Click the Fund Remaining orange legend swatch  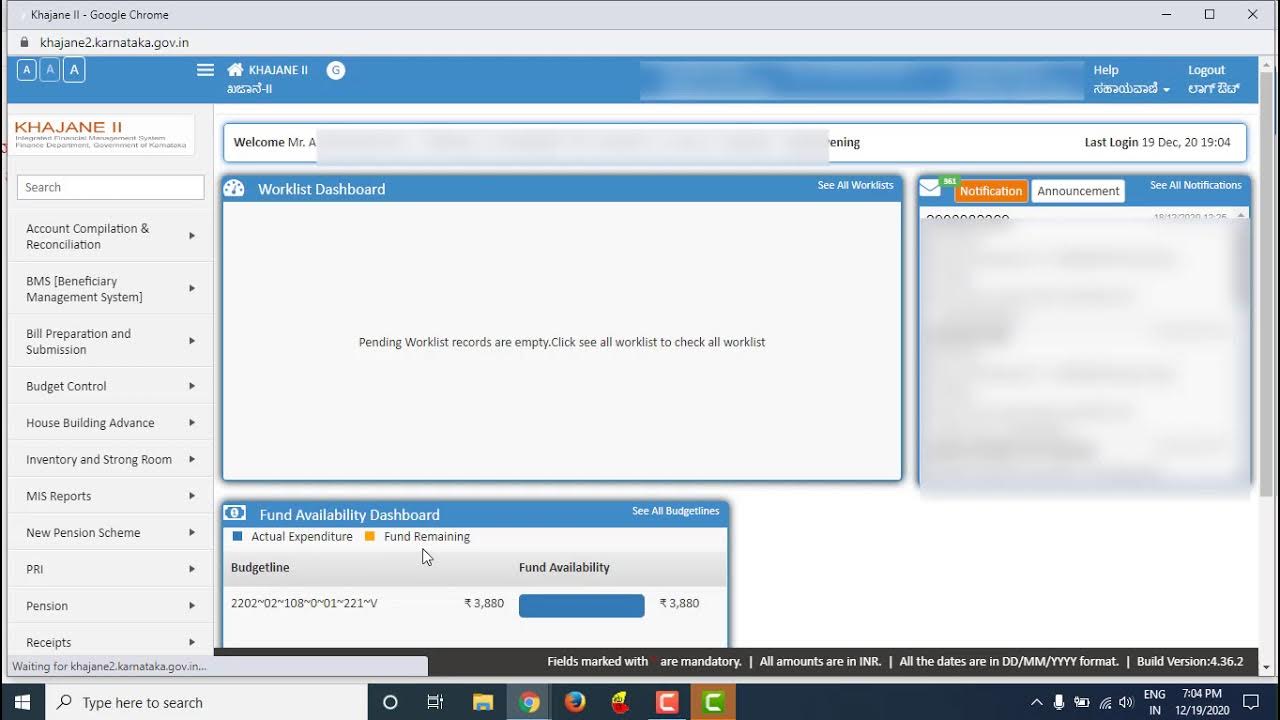pos(369,536)
